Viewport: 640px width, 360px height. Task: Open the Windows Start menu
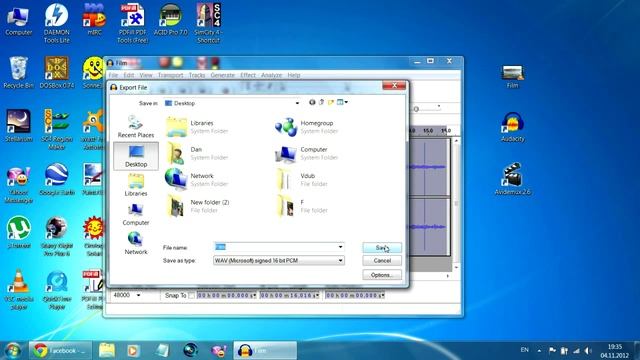point(13,350)
